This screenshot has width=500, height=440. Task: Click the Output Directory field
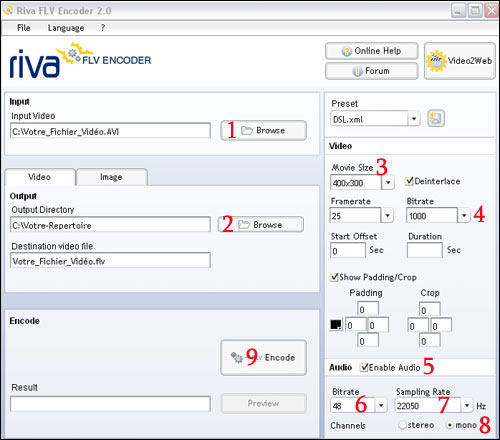pos(110,225)
